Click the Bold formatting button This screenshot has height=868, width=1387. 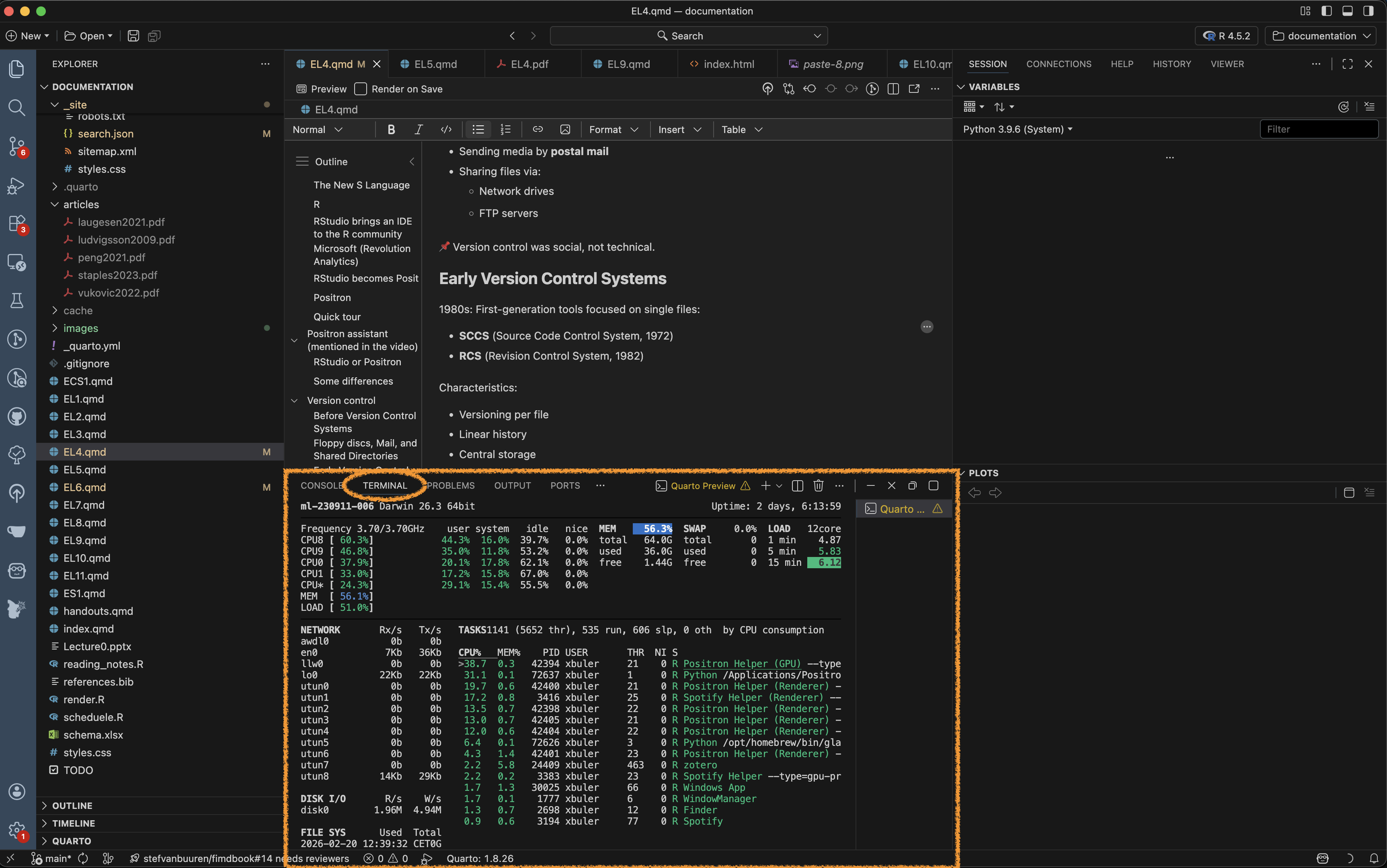click(x=391, y=130)
